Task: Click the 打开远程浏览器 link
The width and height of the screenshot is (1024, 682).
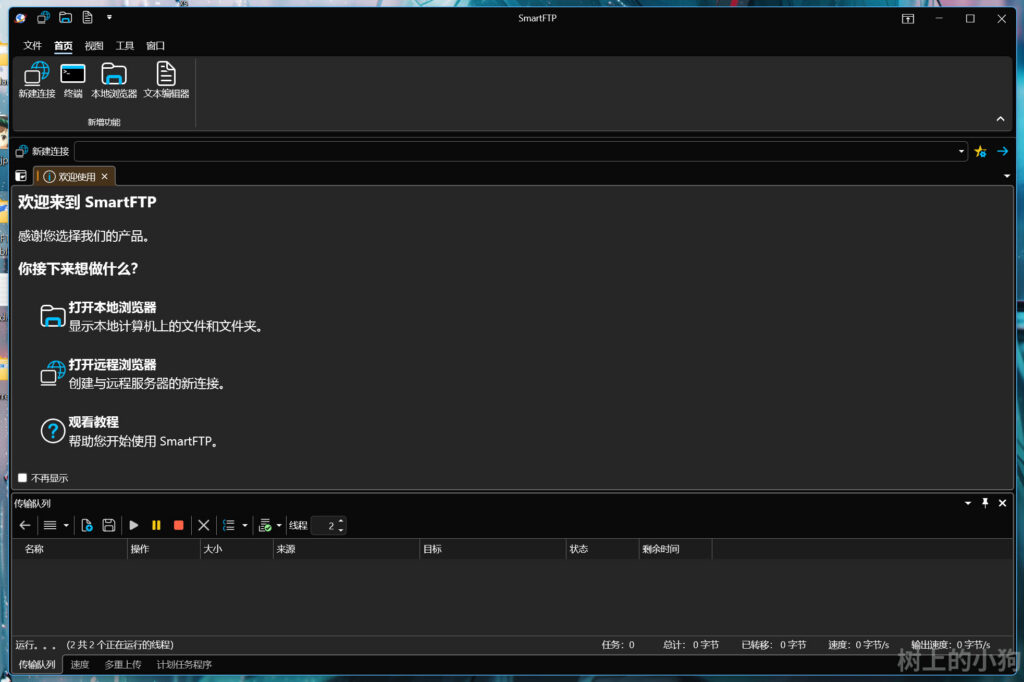Action: [112, 365]
